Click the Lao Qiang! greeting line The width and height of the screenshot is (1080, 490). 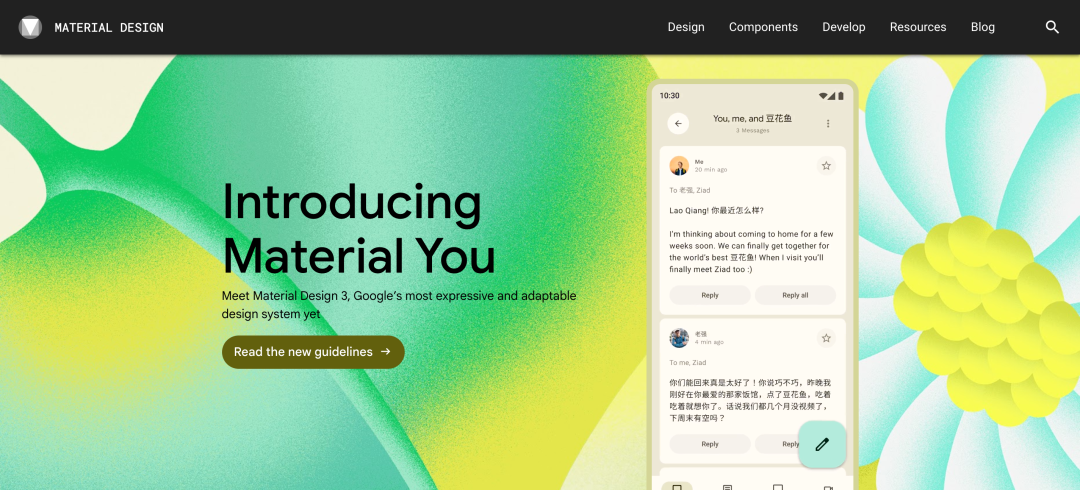click(x=716, y=210)
